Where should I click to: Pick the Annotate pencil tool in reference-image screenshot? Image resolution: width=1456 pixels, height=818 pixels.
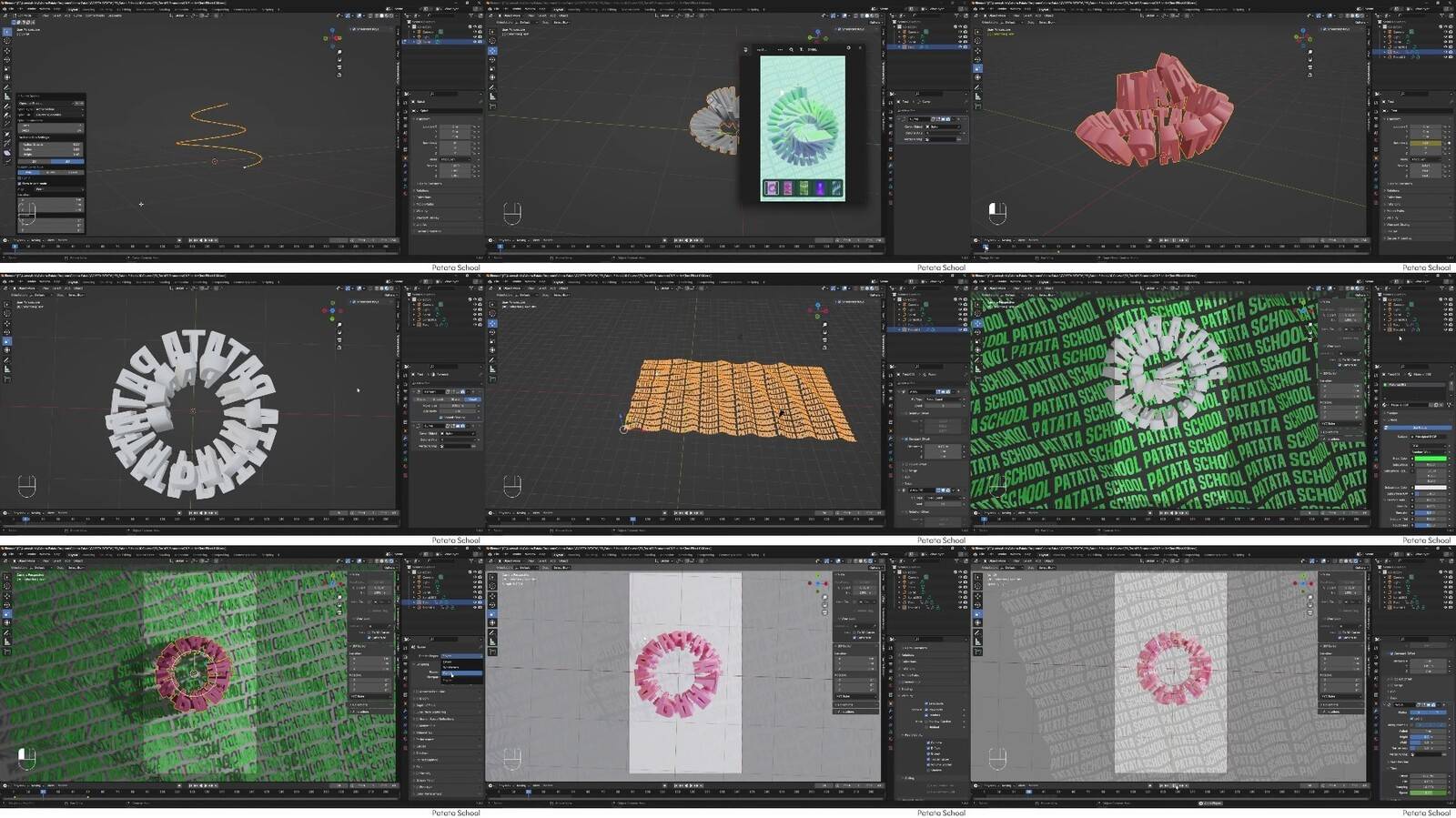pyautogui.click(x=492, y=86)
